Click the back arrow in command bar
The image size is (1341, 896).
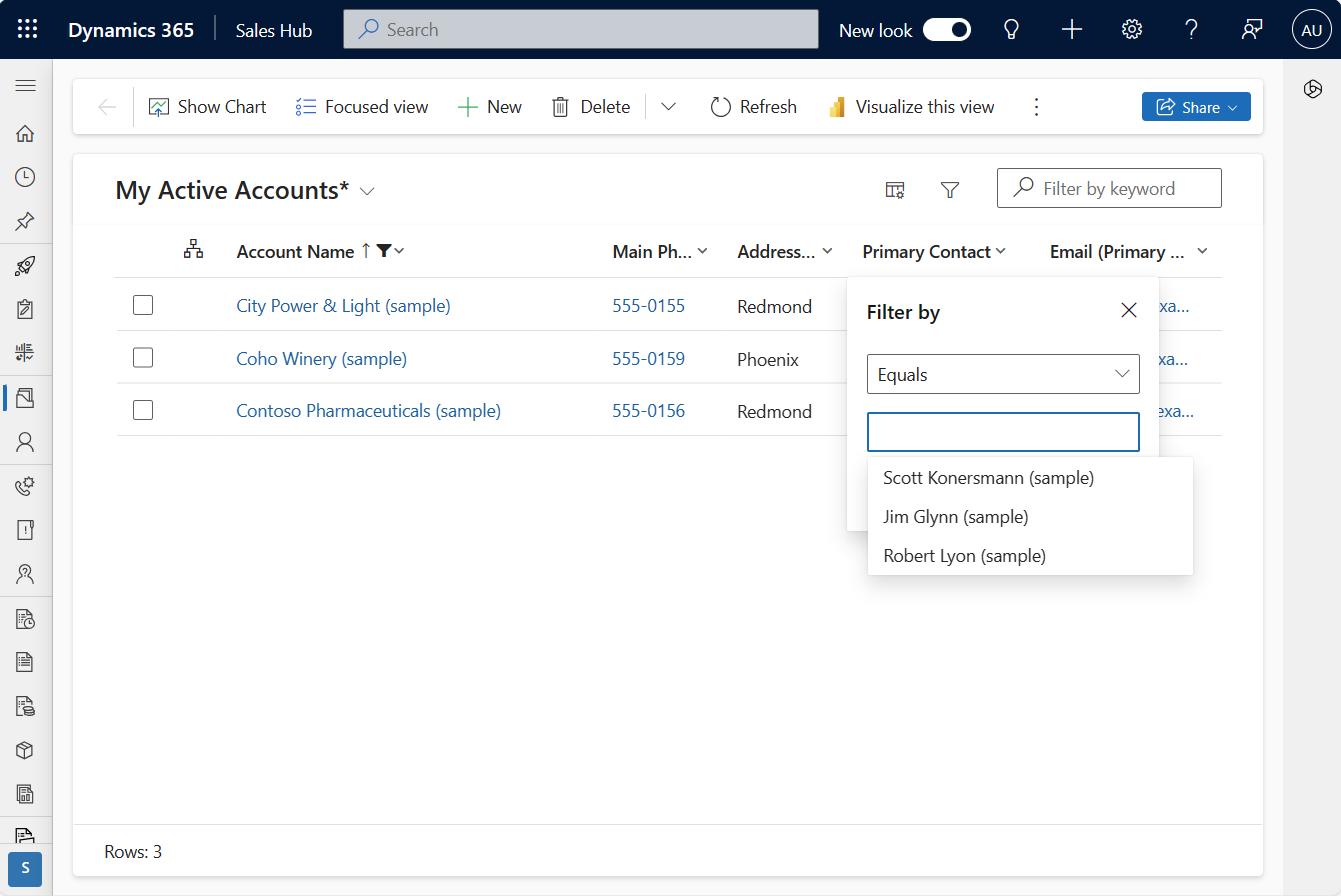pyautogui.click(x=107, y=107)
